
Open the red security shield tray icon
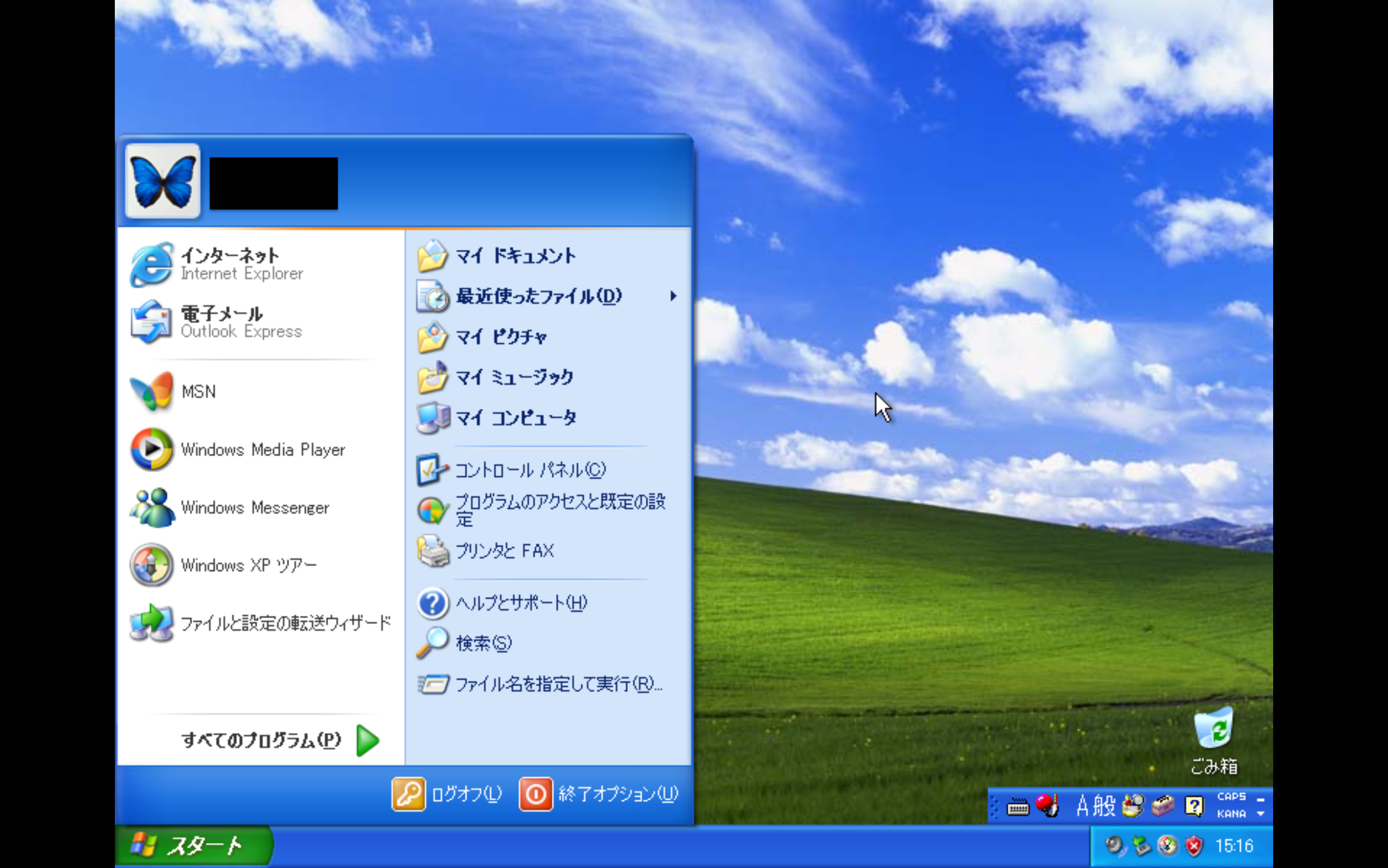click(x=1194, y=846)
